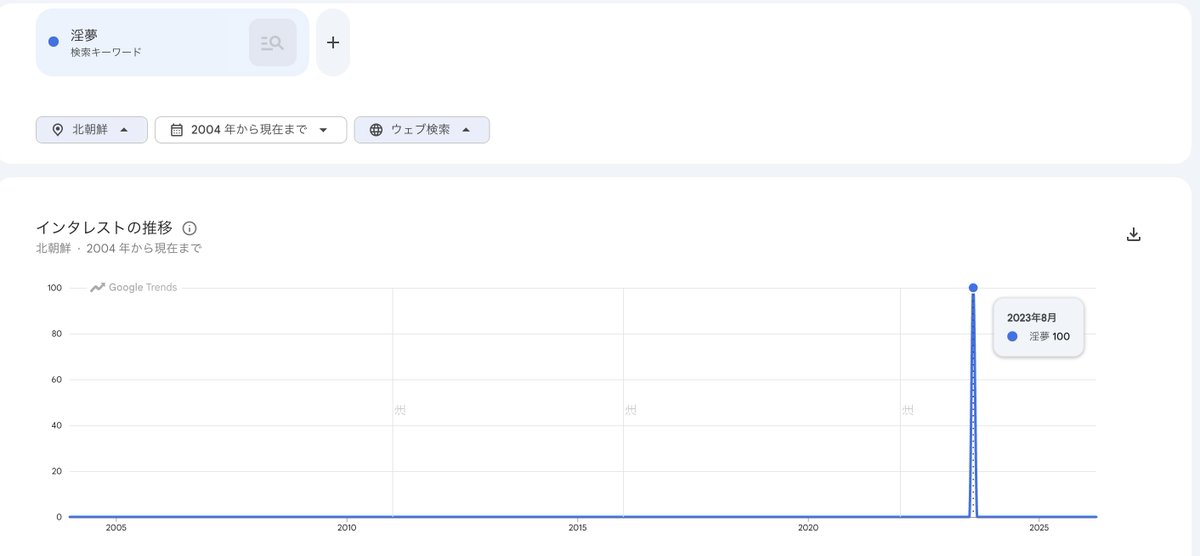Click the 2020 x-axis label
1200x556 pixels.
[x=808, y=527]
